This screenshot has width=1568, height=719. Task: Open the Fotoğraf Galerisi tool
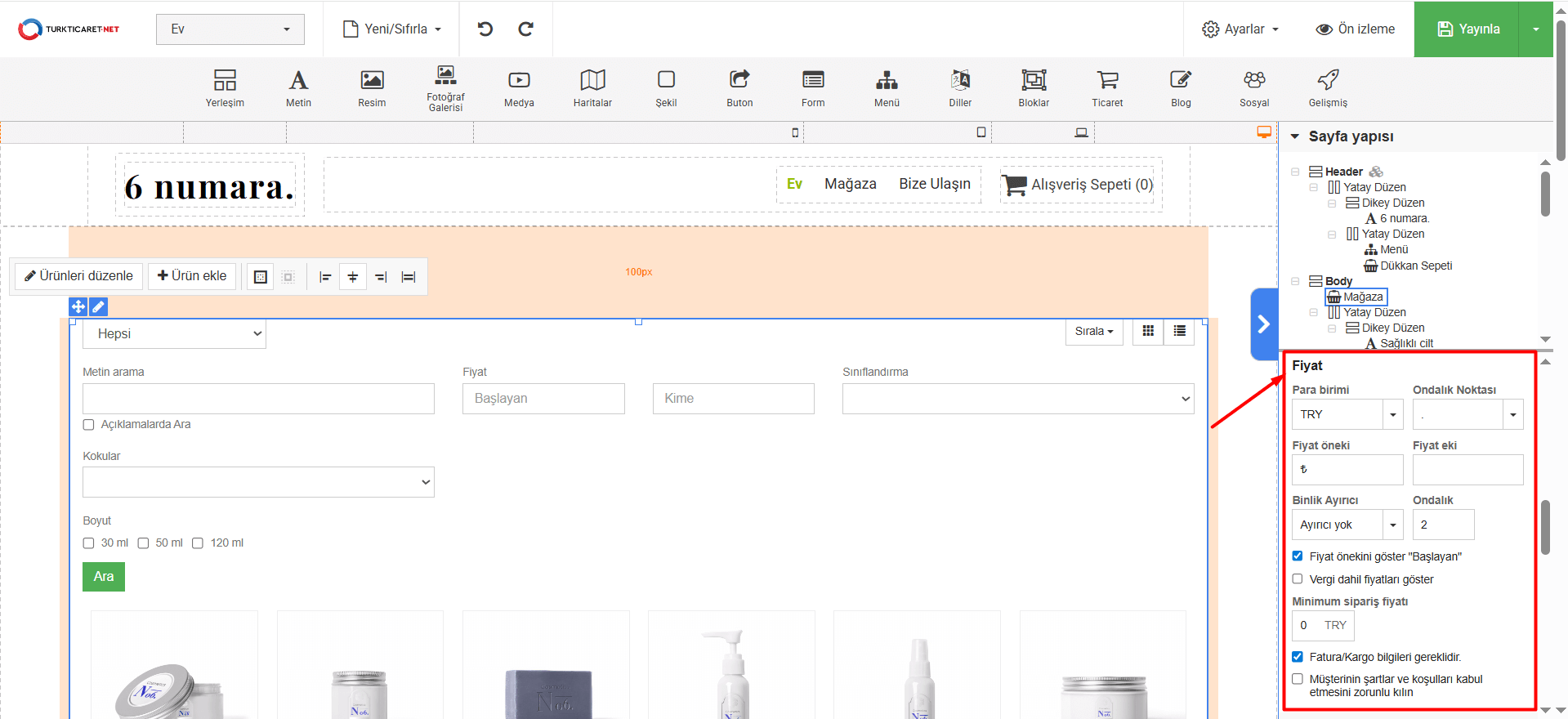[445, 88]
